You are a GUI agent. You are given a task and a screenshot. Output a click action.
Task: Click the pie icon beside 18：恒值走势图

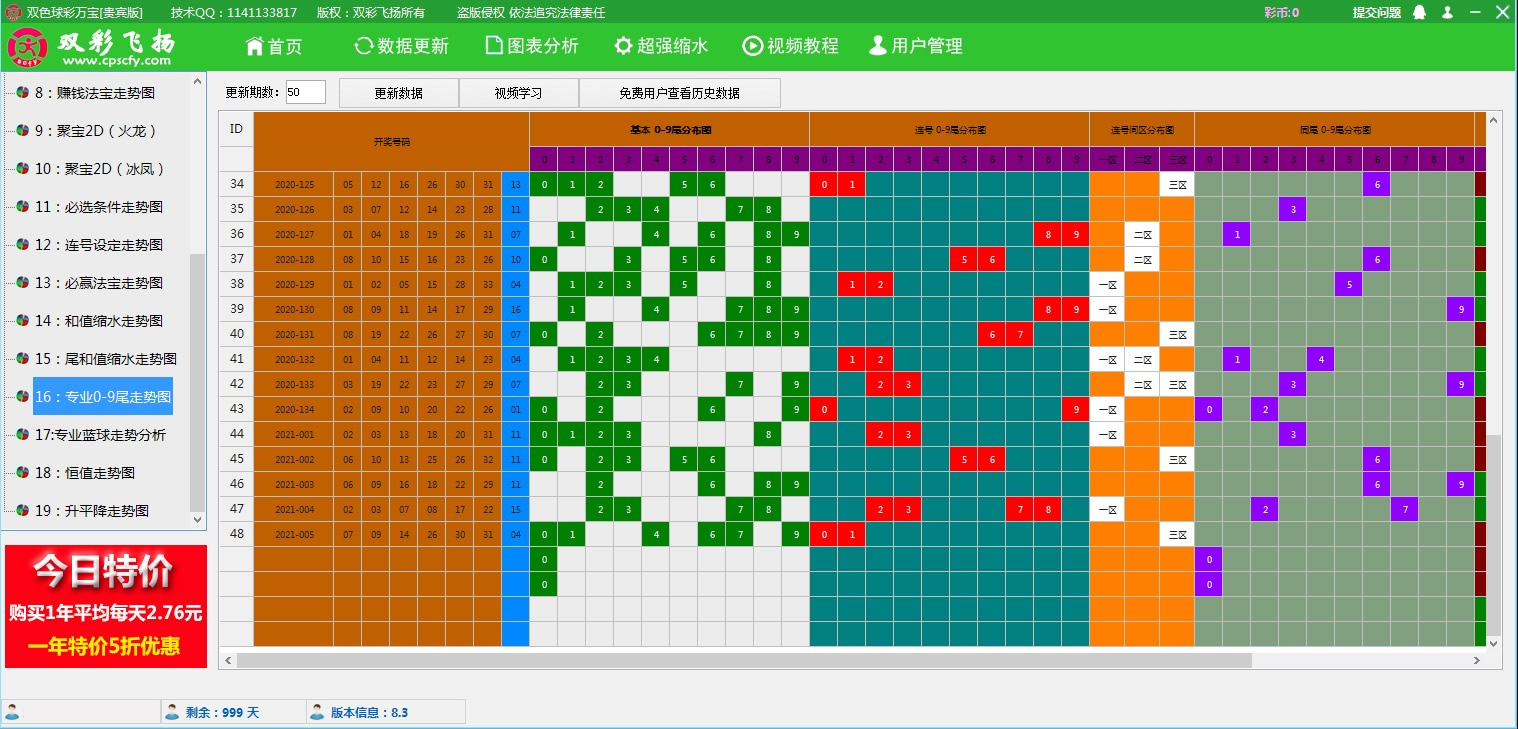click(21, 473)
